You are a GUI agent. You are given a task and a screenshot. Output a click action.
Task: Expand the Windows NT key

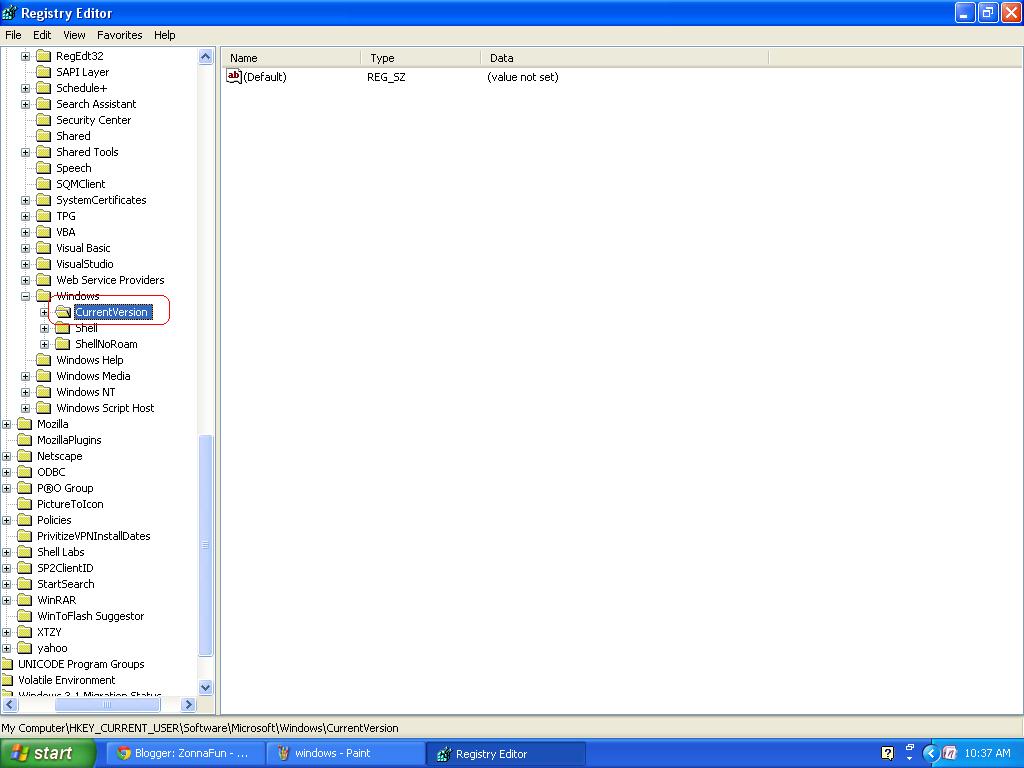[x=25, y=392]
